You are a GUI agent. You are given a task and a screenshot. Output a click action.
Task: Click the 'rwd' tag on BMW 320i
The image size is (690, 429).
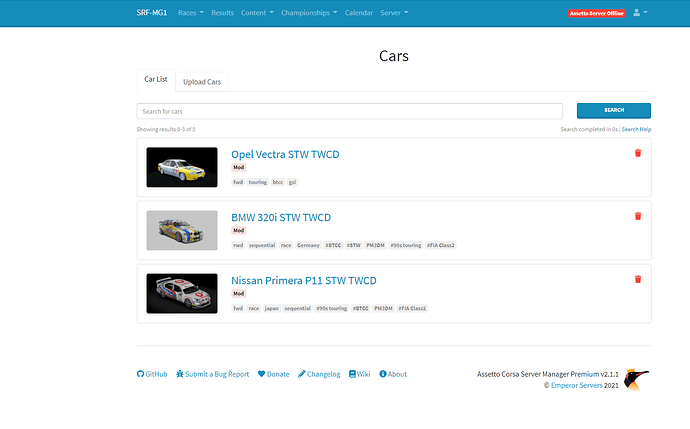click(x=238, y=245)
